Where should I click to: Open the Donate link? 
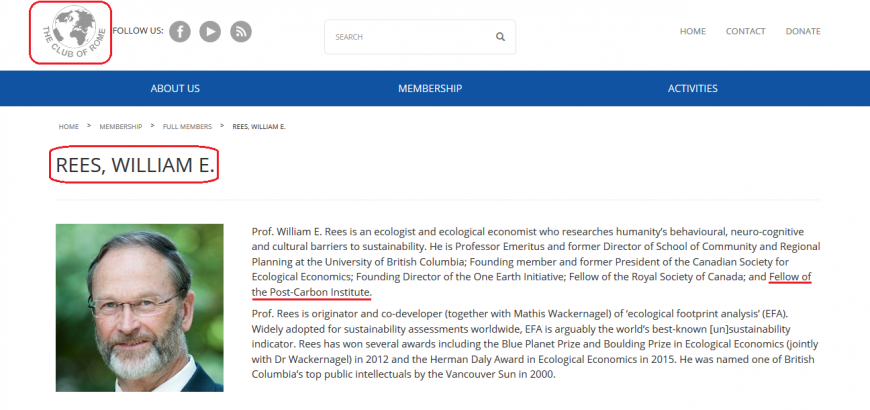803,32
